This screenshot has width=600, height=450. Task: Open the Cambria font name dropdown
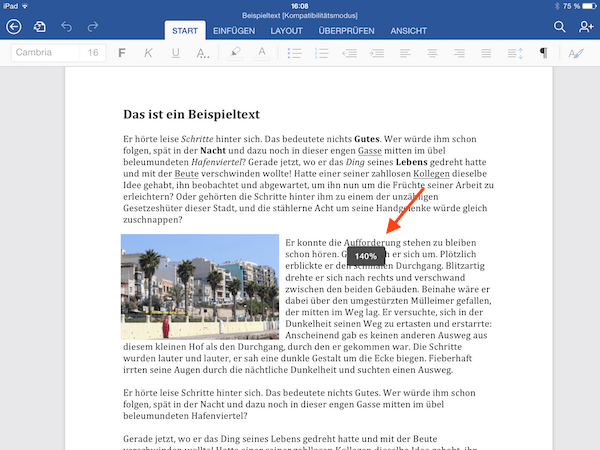(x=44, y=52)
